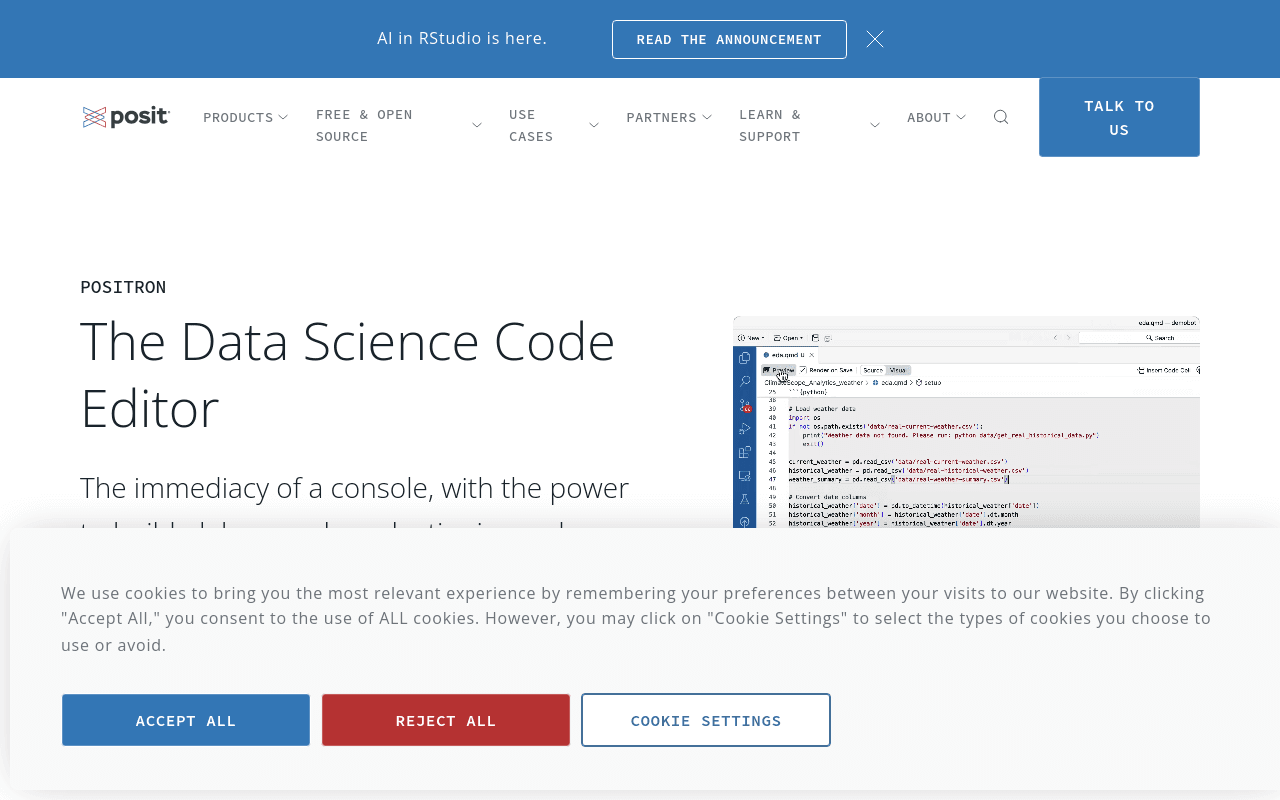1280x800 pixels.
Task: Switch editor to Source mode
Action: click(x=873, y=370)
